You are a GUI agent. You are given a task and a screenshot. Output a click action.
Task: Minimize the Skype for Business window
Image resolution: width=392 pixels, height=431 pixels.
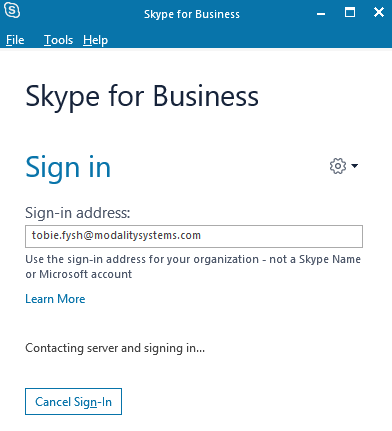point(321,14)
